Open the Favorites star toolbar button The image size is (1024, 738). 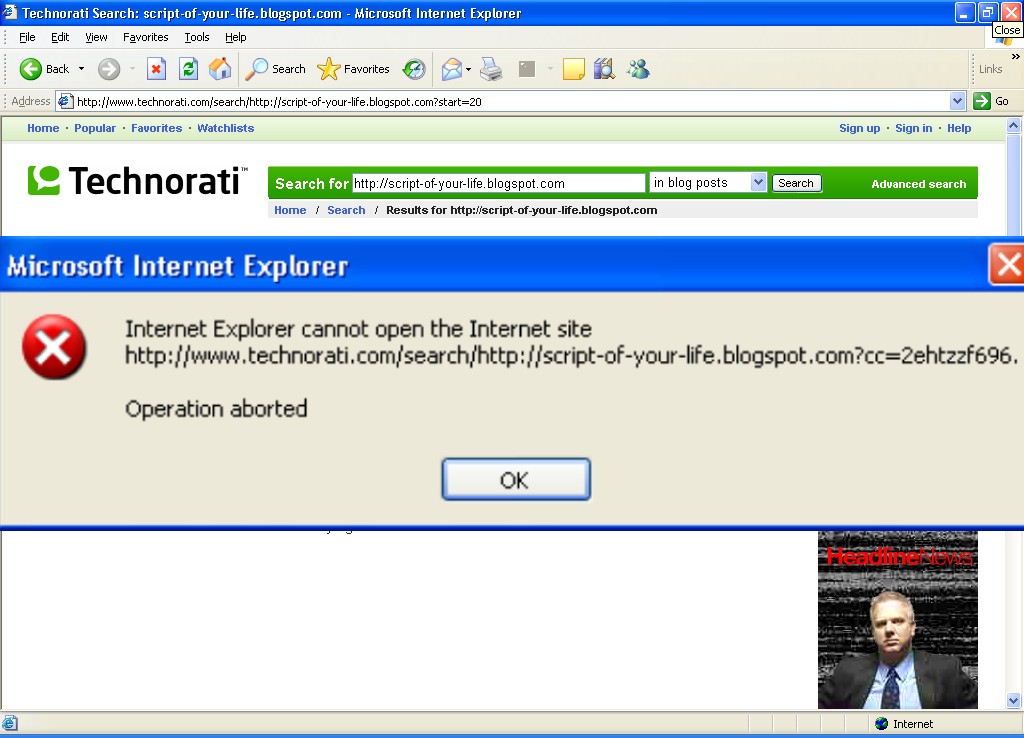328,69
